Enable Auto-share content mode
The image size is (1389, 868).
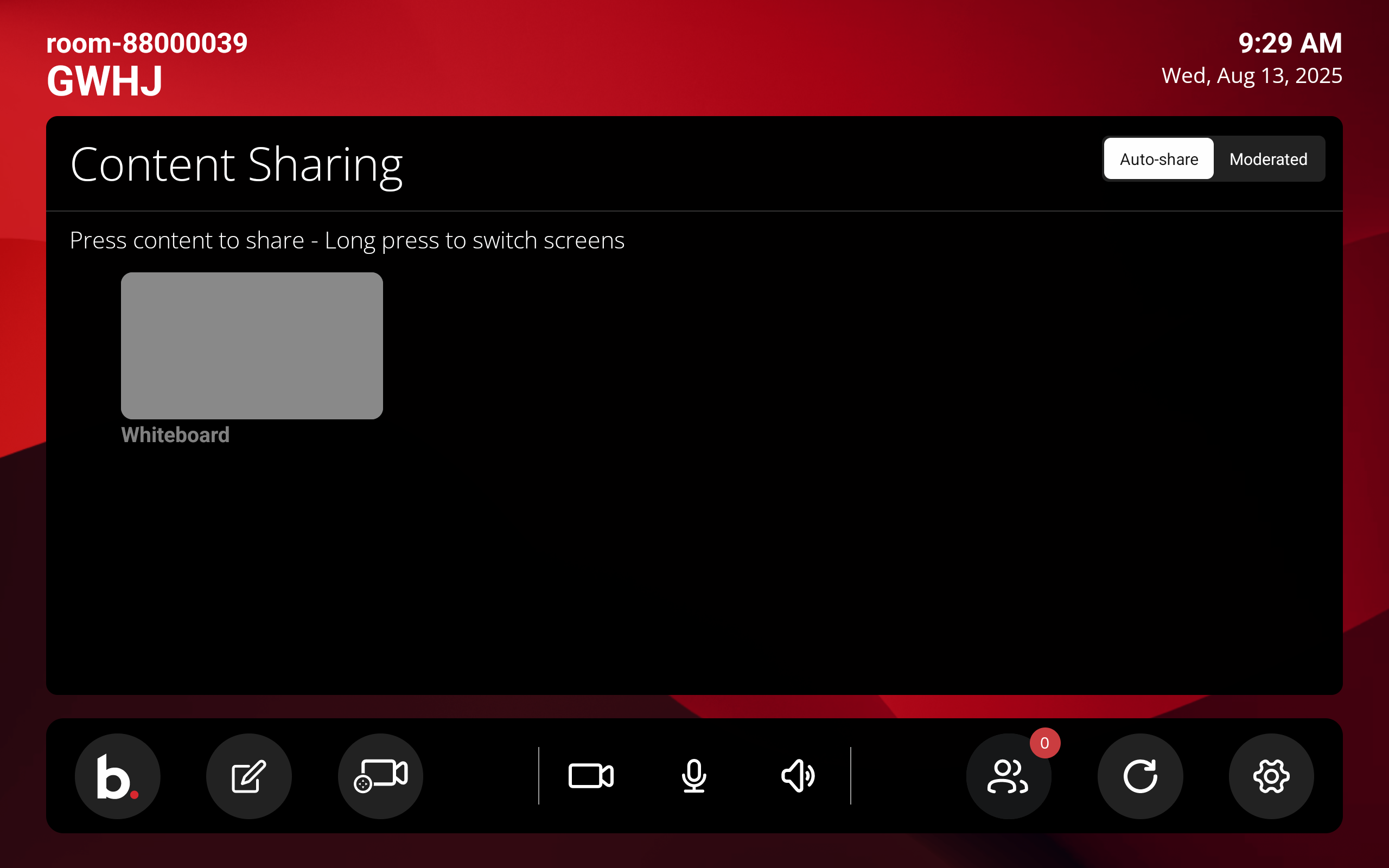click(x=1158, y=159)
